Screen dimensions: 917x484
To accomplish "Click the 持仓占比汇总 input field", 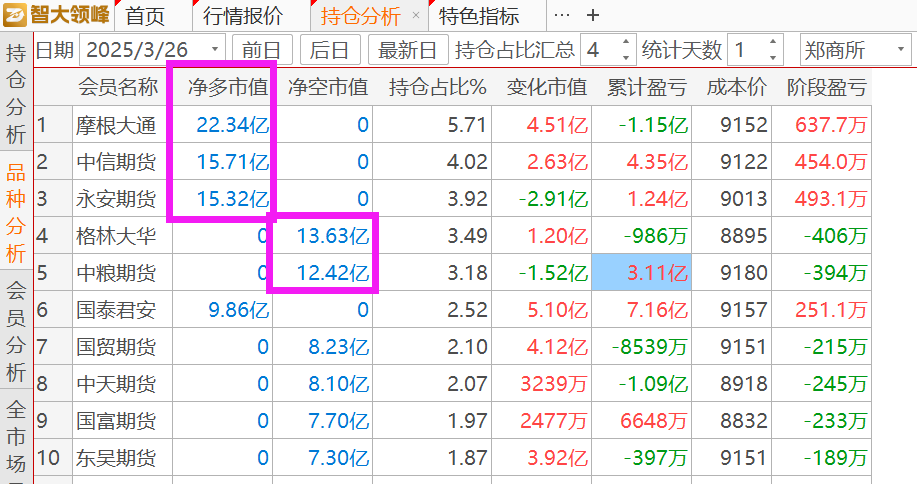I will 600,50.
